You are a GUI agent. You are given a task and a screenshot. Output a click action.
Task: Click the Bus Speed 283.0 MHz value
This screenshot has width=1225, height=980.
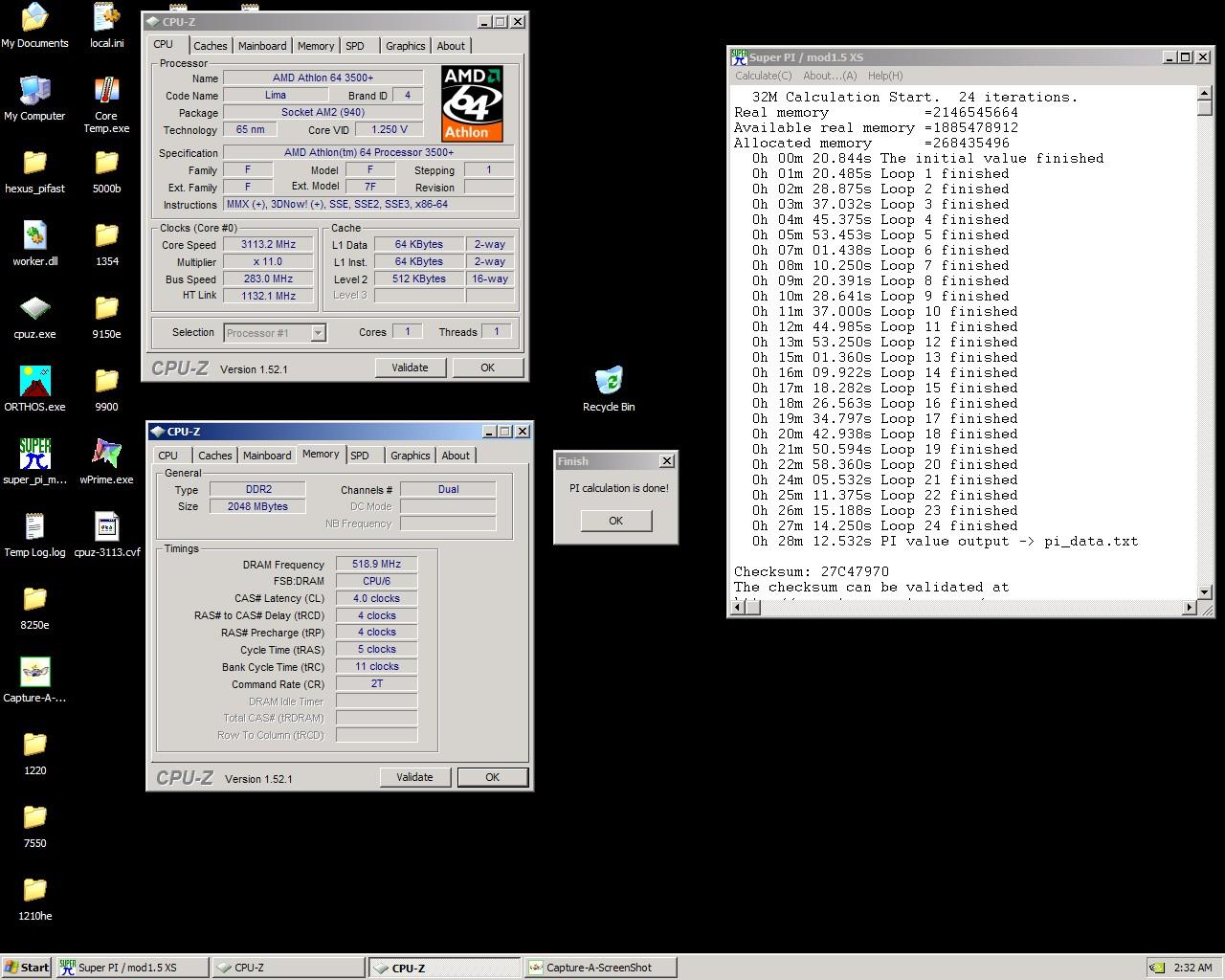click(269, 278)
